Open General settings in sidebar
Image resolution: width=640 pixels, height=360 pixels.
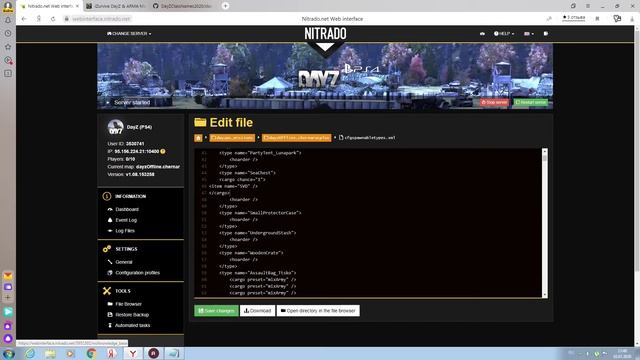(124, 262)
